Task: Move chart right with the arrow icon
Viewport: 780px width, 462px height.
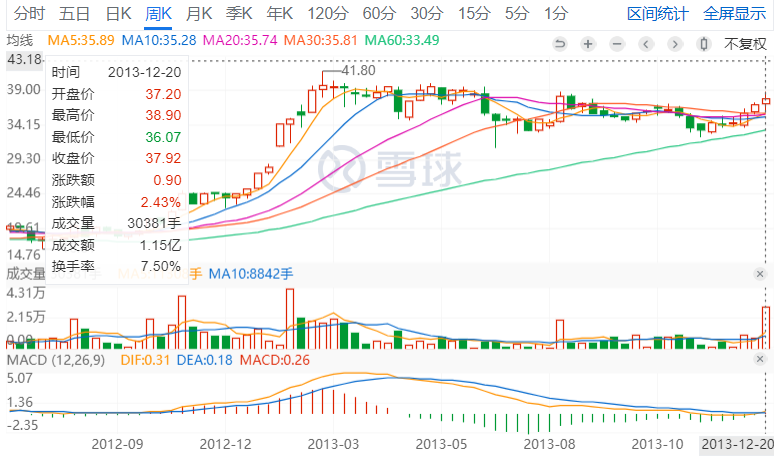Action: (675, 44)
